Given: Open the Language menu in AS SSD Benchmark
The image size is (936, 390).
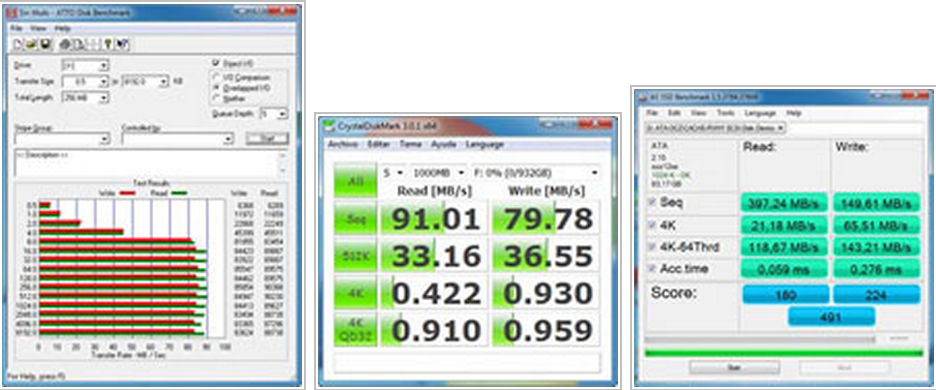Looking at the screenshot, I should [760, 113].
